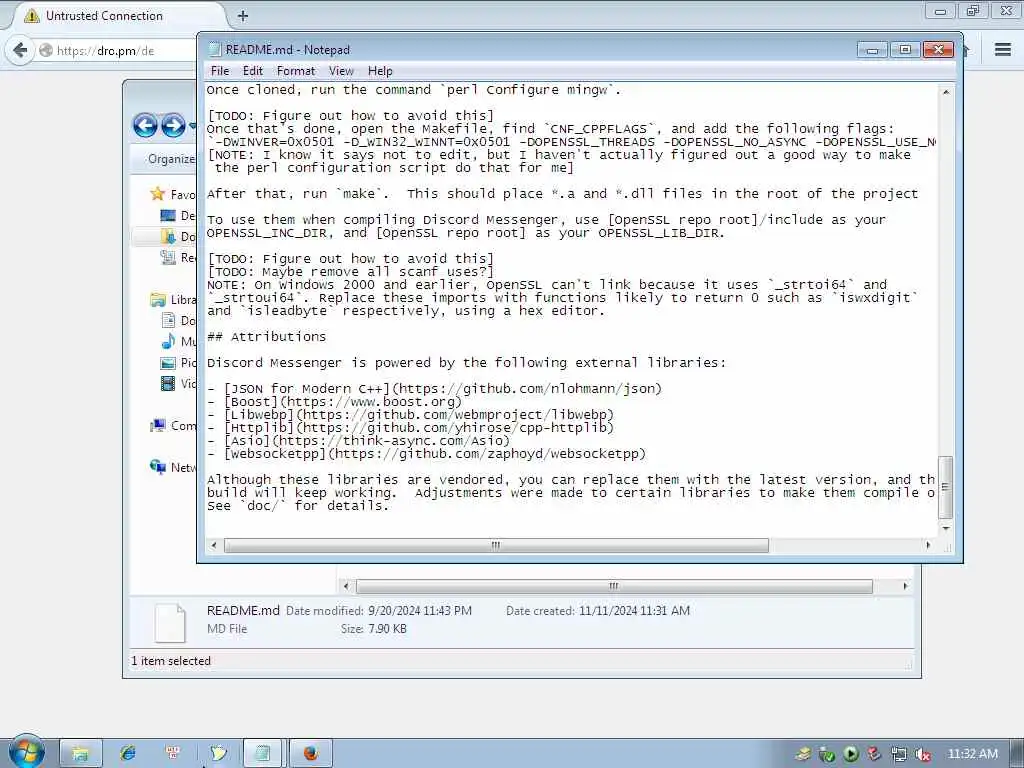The height and width of the screenshot is (768, 1024).
Task: Click Notepad vertical scrollbar down arrow
Action: pyautogui.click(x=946, y=528)
